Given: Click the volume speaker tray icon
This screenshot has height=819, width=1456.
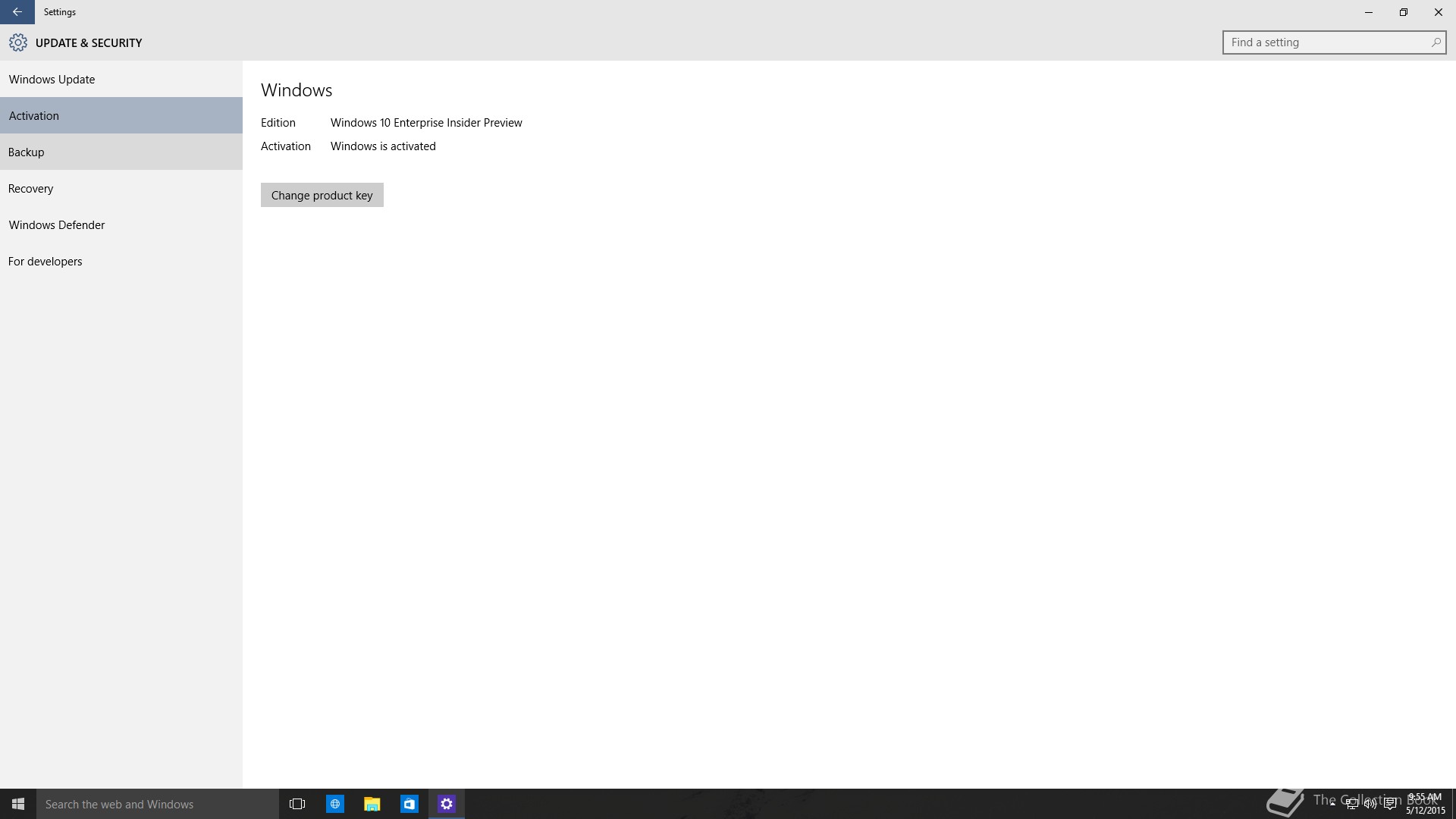Looking at the screenshot, I should click(1370, 805).
